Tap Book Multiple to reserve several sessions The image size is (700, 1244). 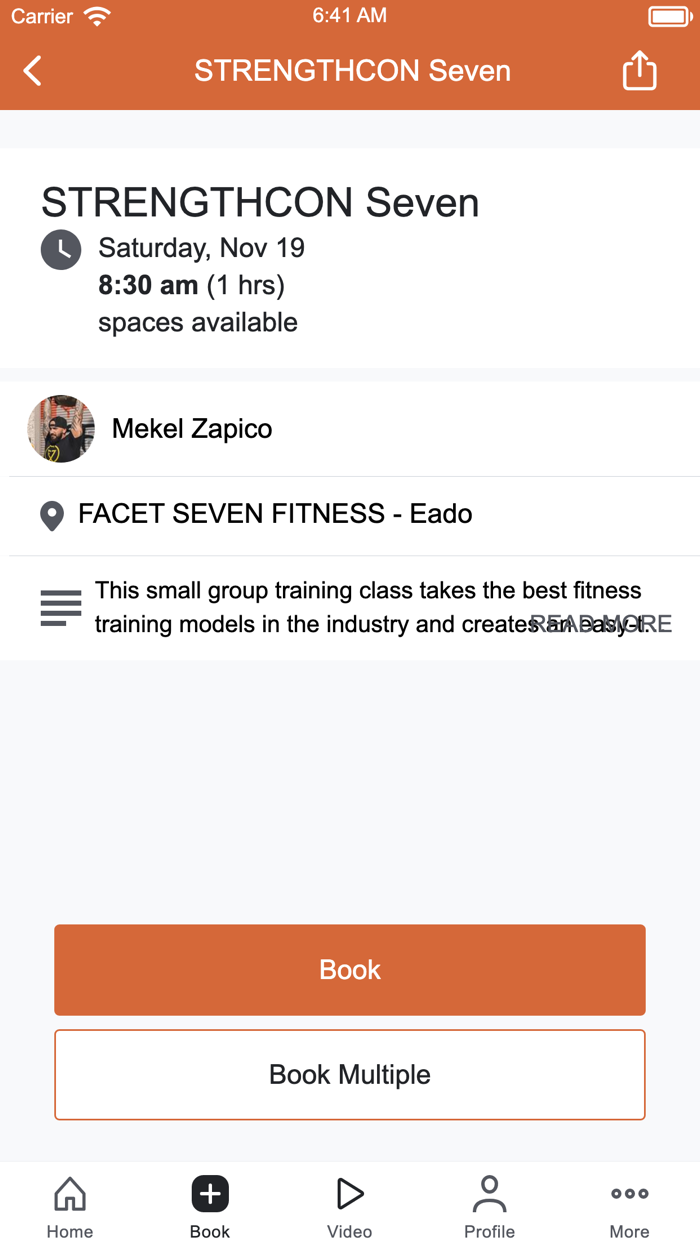tap(349, 1074)
